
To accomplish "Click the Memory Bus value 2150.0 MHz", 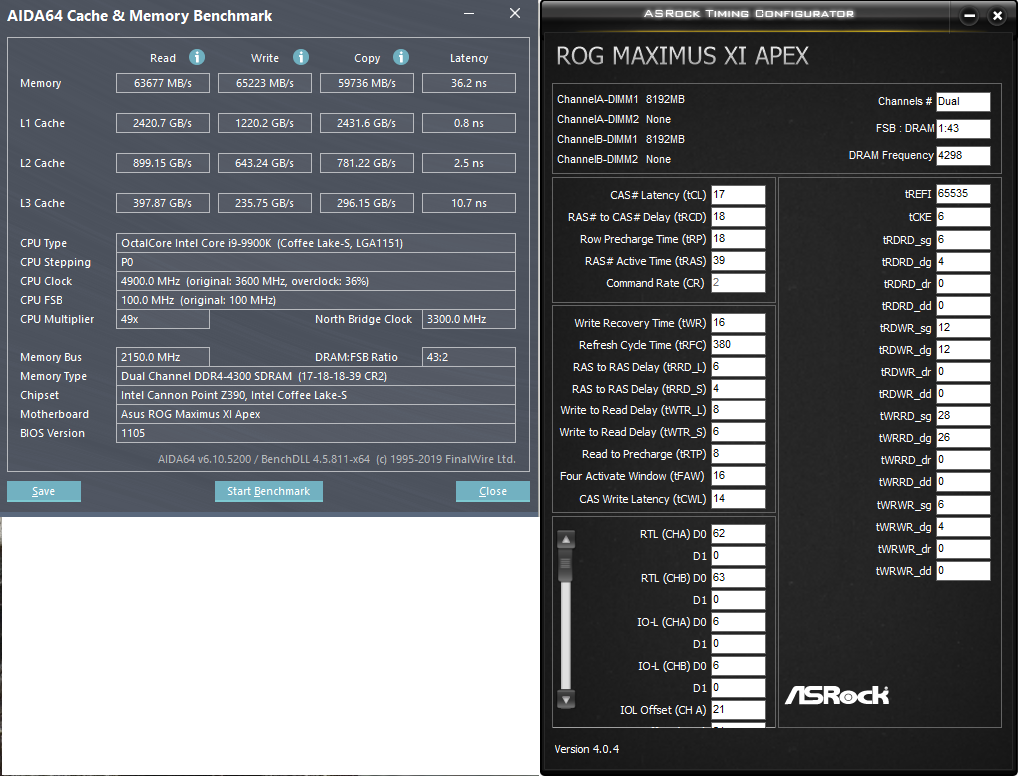I will 163,357.
